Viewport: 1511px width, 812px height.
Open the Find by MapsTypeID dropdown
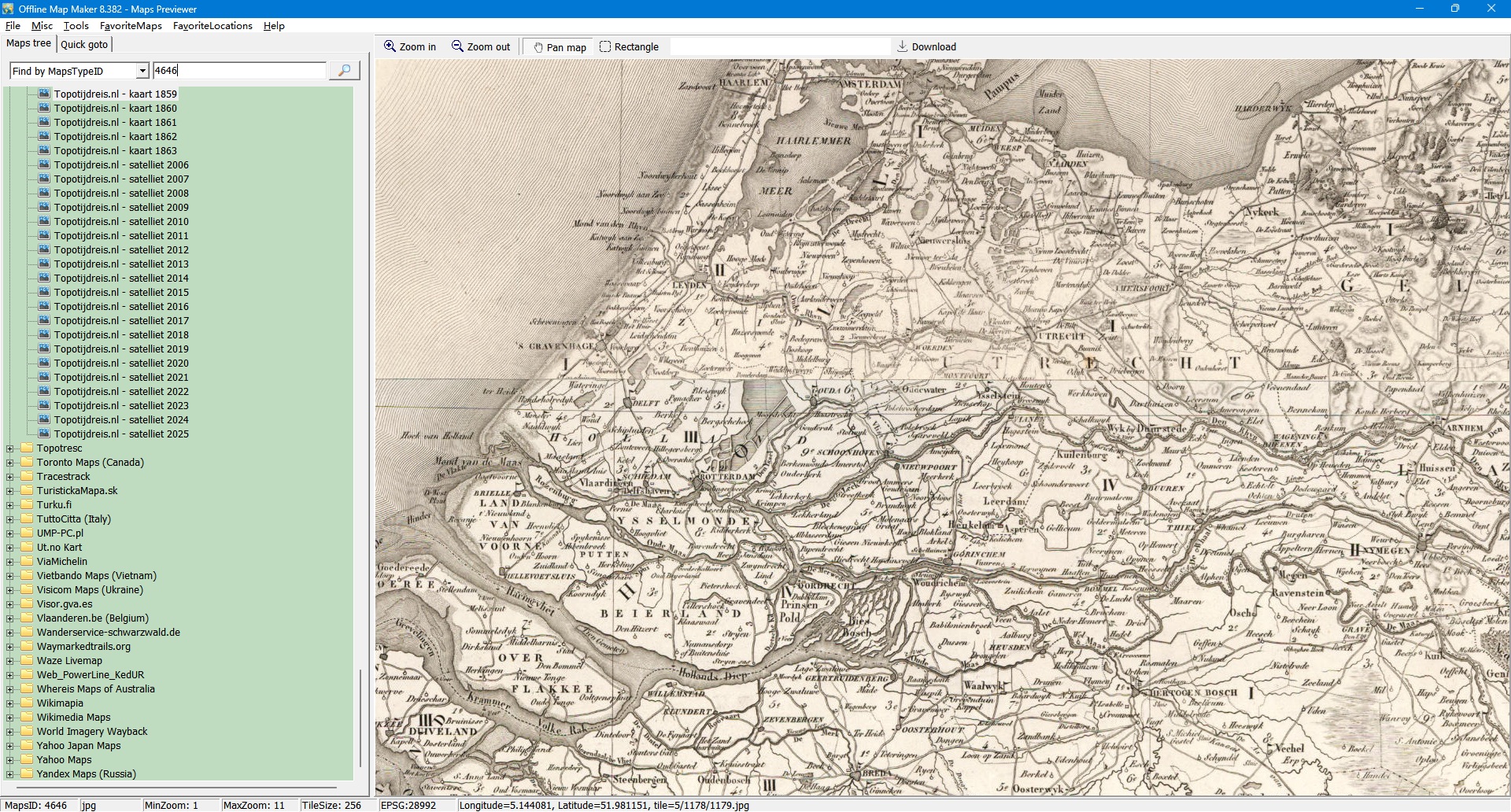point(142,72)
